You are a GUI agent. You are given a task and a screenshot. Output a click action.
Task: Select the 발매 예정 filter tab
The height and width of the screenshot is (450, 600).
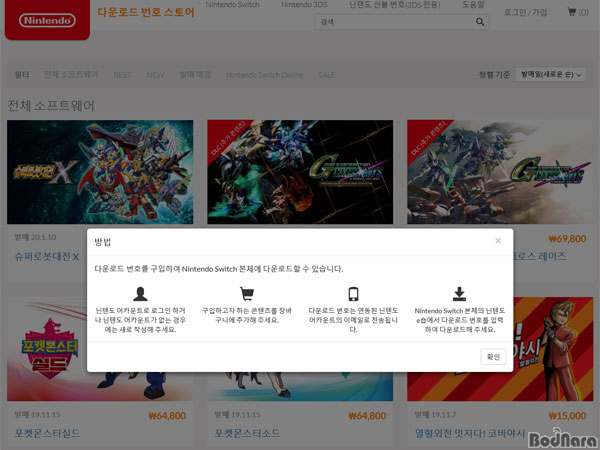195,75
